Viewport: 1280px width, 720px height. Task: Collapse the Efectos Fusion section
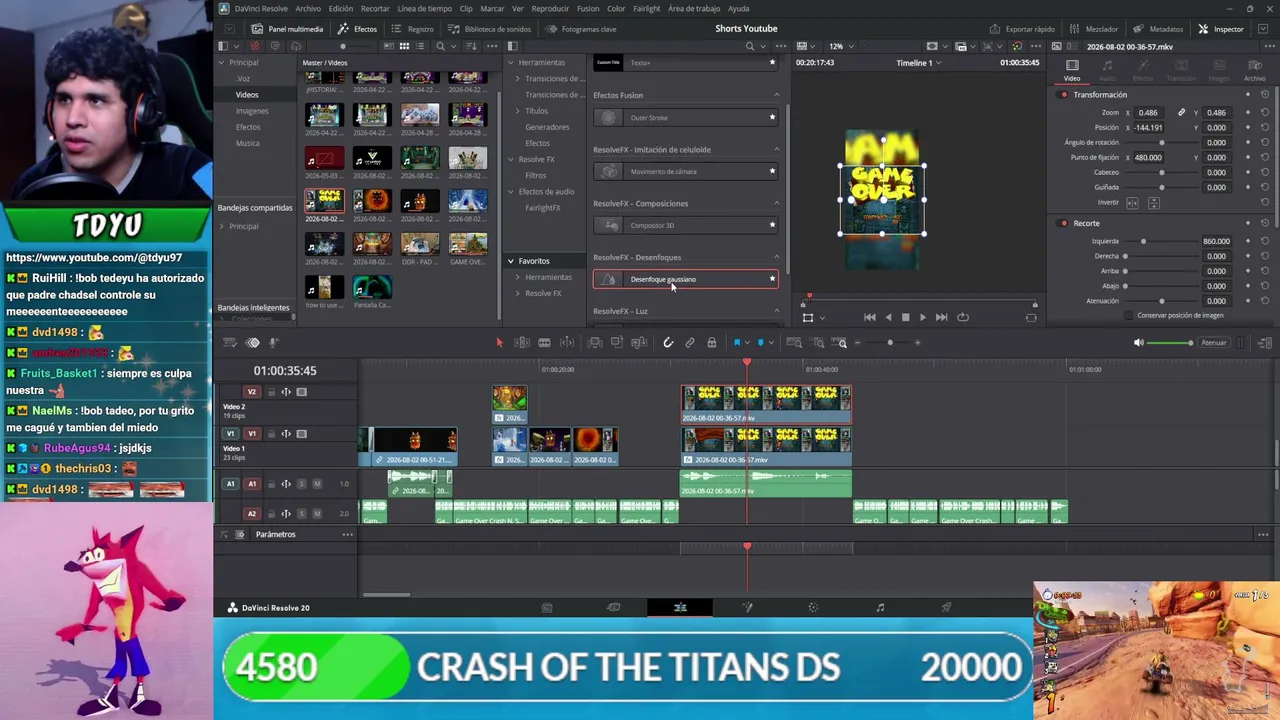(x=777, y=95)
